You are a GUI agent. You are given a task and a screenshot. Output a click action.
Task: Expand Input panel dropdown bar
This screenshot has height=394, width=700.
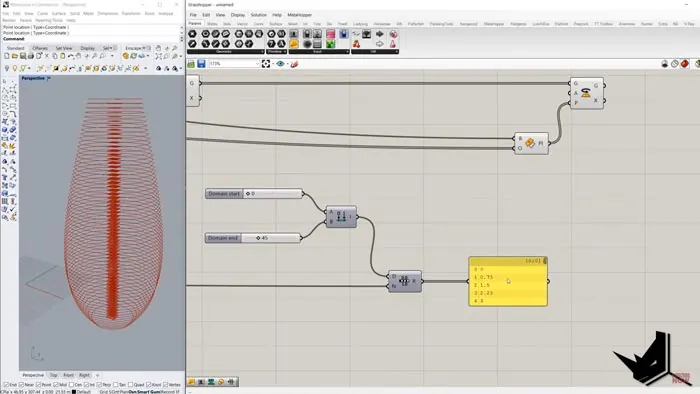(x=319, y=52)
